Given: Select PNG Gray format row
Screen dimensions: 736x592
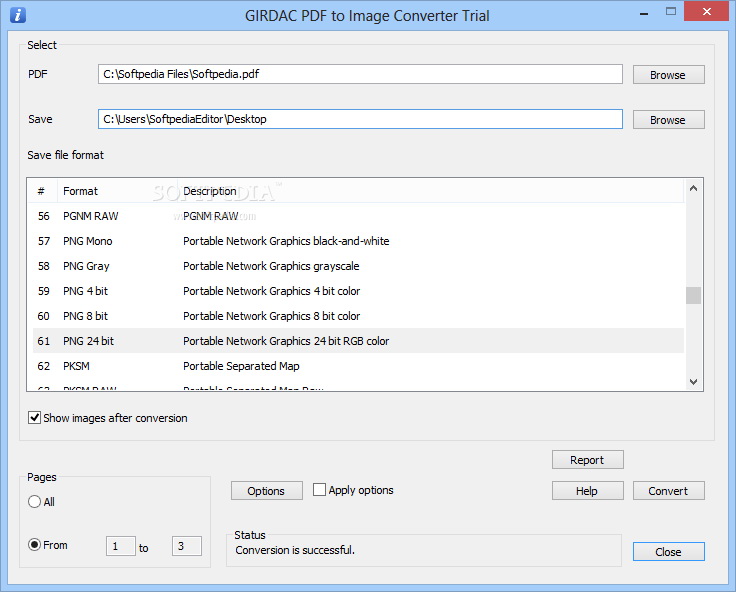Looking at the screenshot, I should 358,266.
